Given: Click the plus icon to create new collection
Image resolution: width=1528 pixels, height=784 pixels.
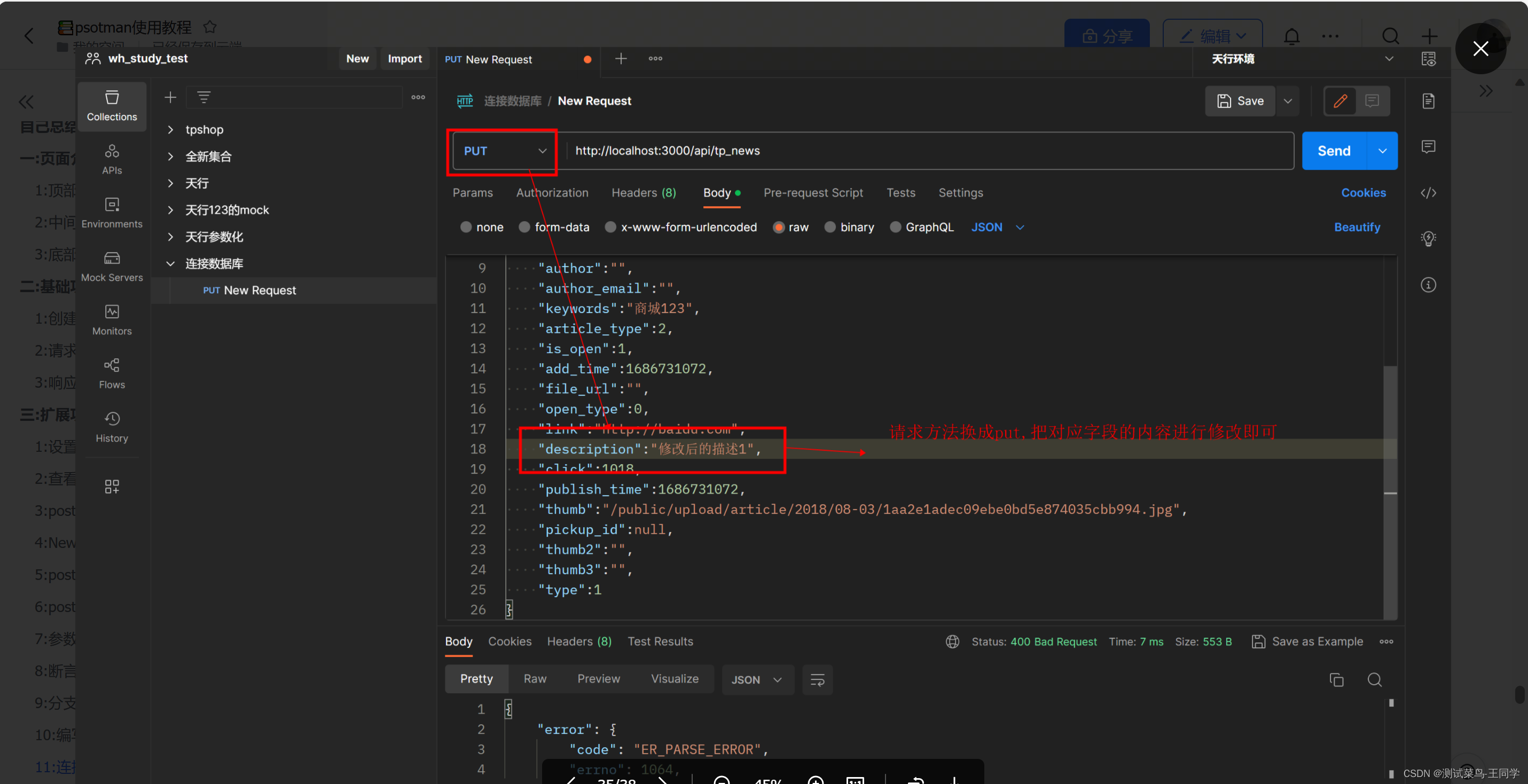Looking at the screenshot, I should 170,97.
